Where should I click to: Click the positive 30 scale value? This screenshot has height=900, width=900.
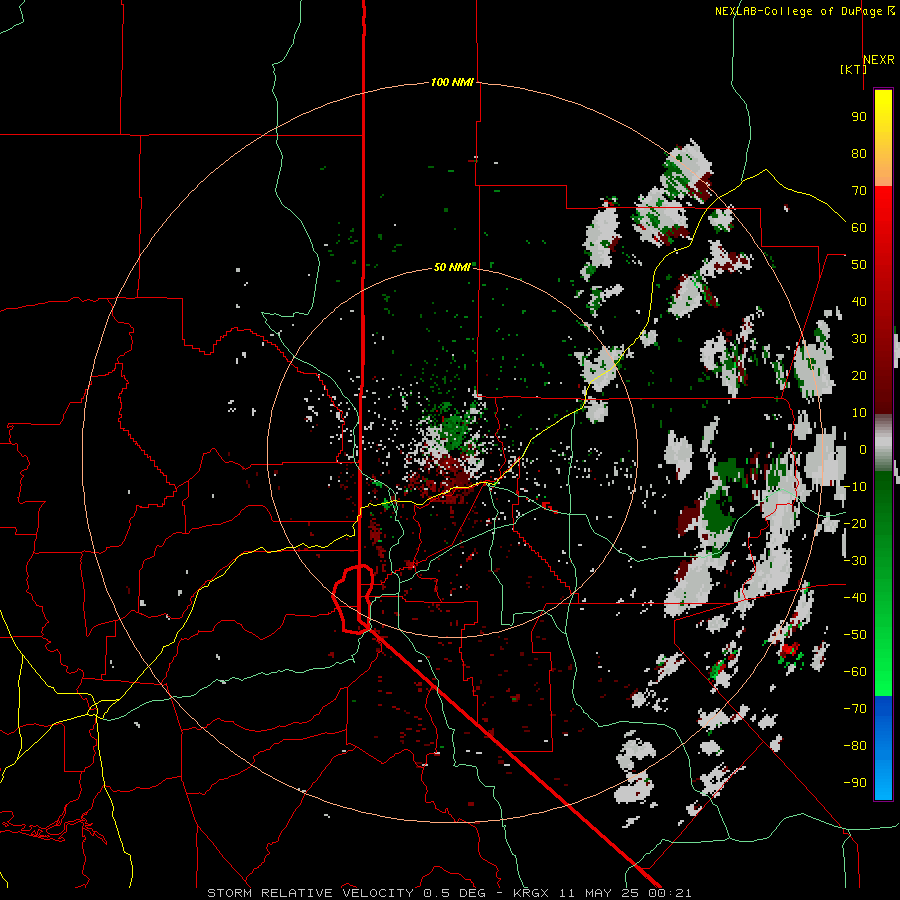pyautogui.click(x=859, y=339)
